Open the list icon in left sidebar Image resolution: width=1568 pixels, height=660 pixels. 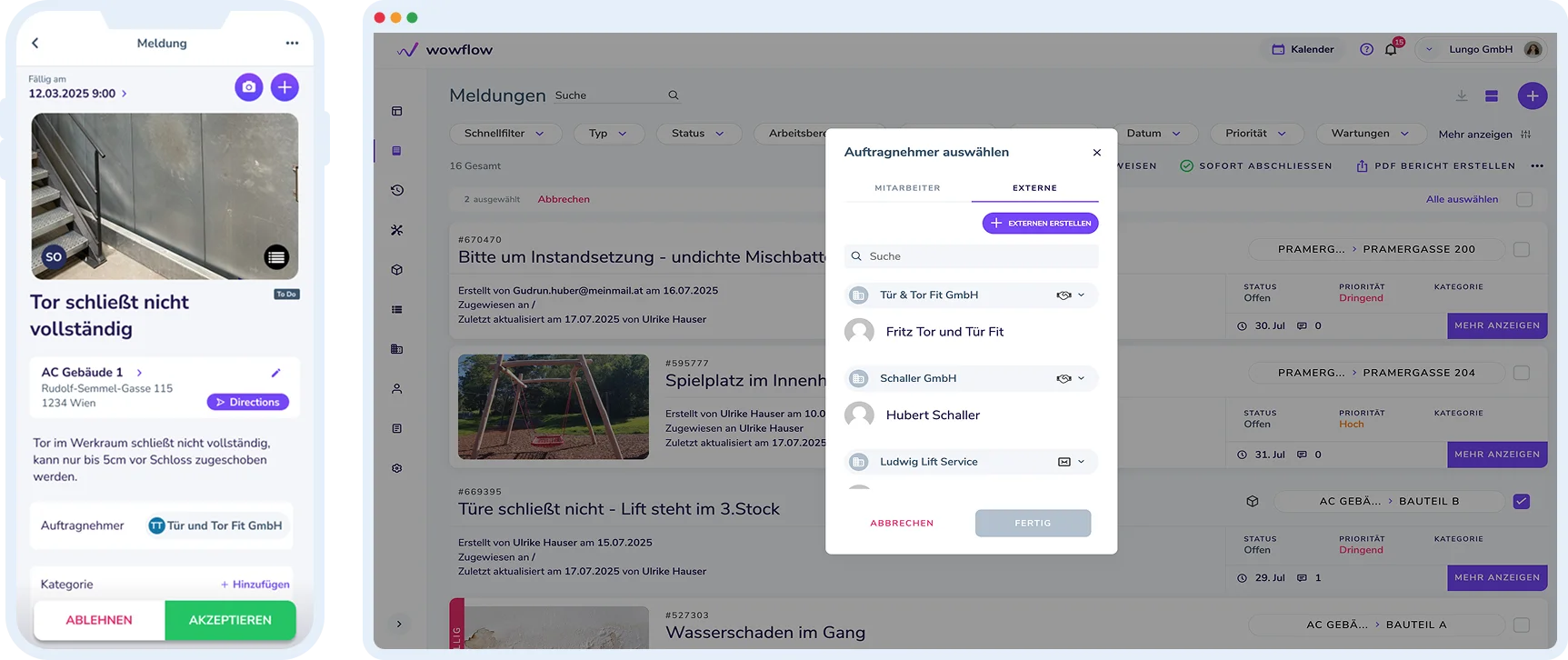tap(397, 309)
